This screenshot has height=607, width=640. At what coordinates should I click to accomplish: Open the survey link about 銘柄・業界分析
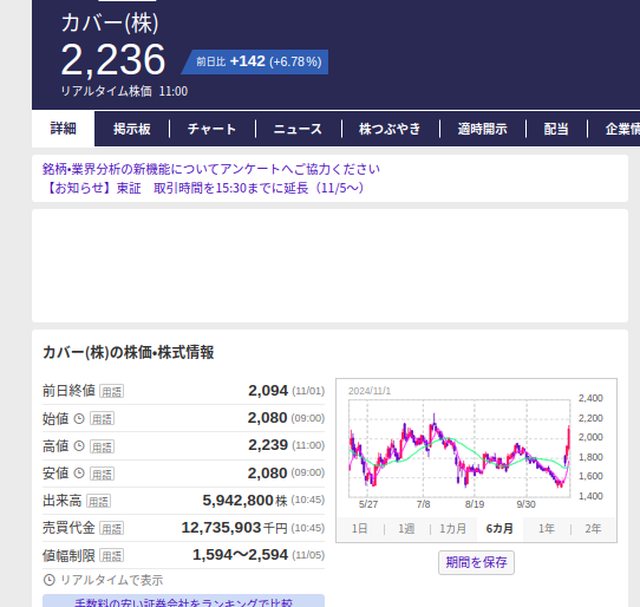click(211, 169)
